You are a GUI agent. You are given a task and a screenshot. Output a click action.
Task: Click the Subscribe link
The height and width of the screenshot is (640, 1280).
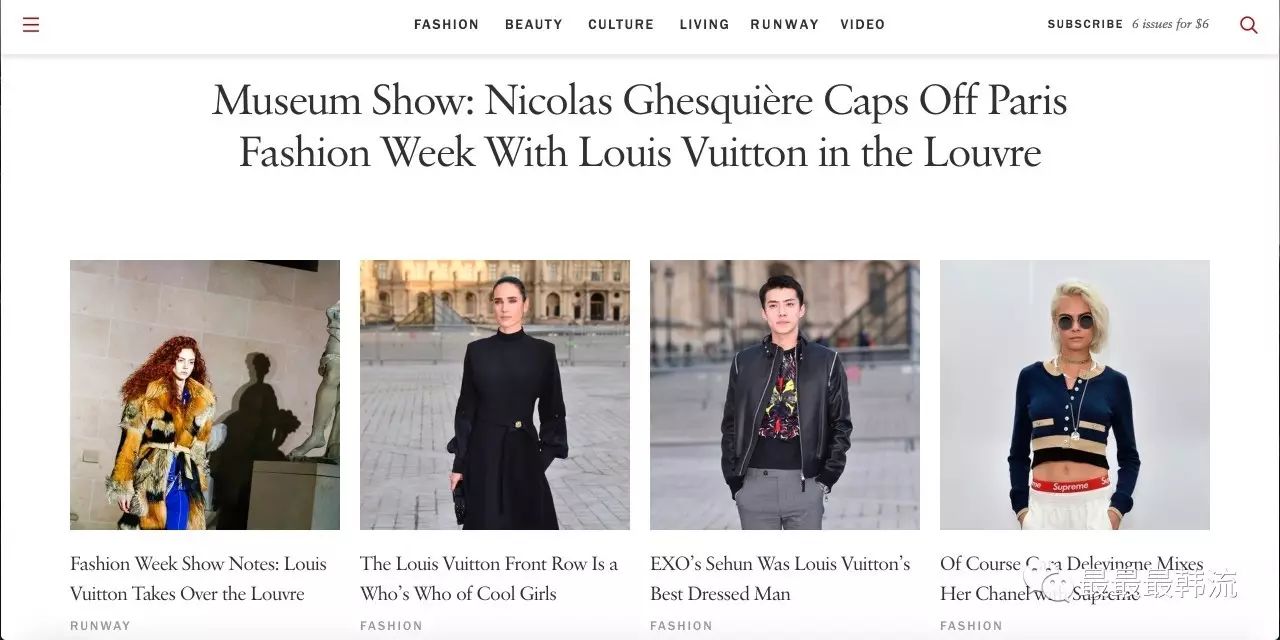(1085, 24)
